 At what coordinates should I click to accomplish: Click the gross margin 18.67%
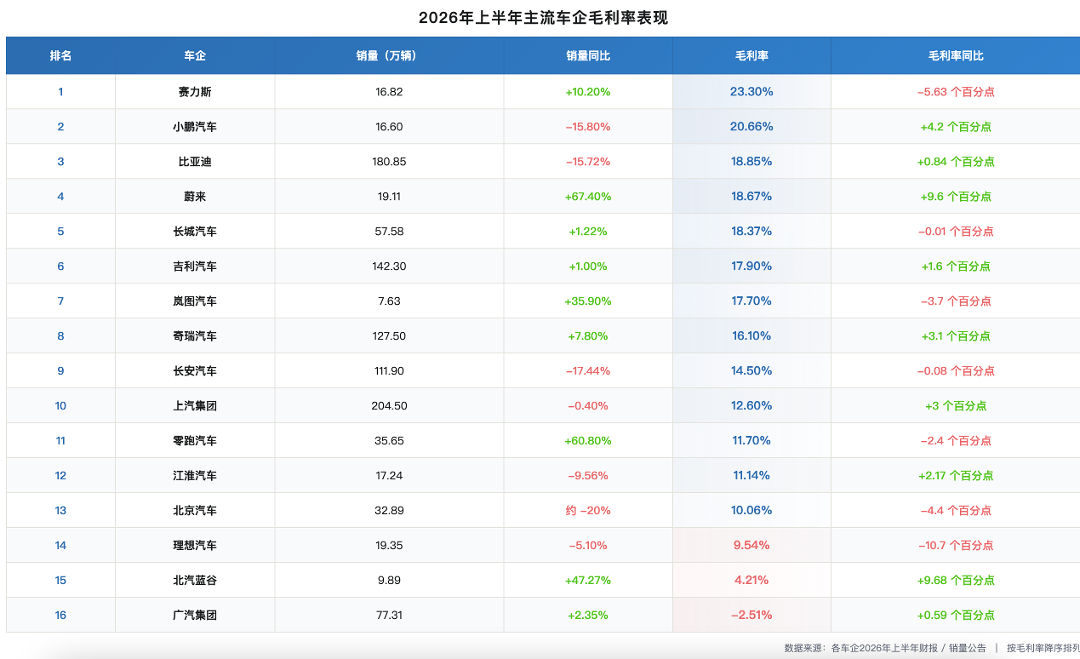751,196
